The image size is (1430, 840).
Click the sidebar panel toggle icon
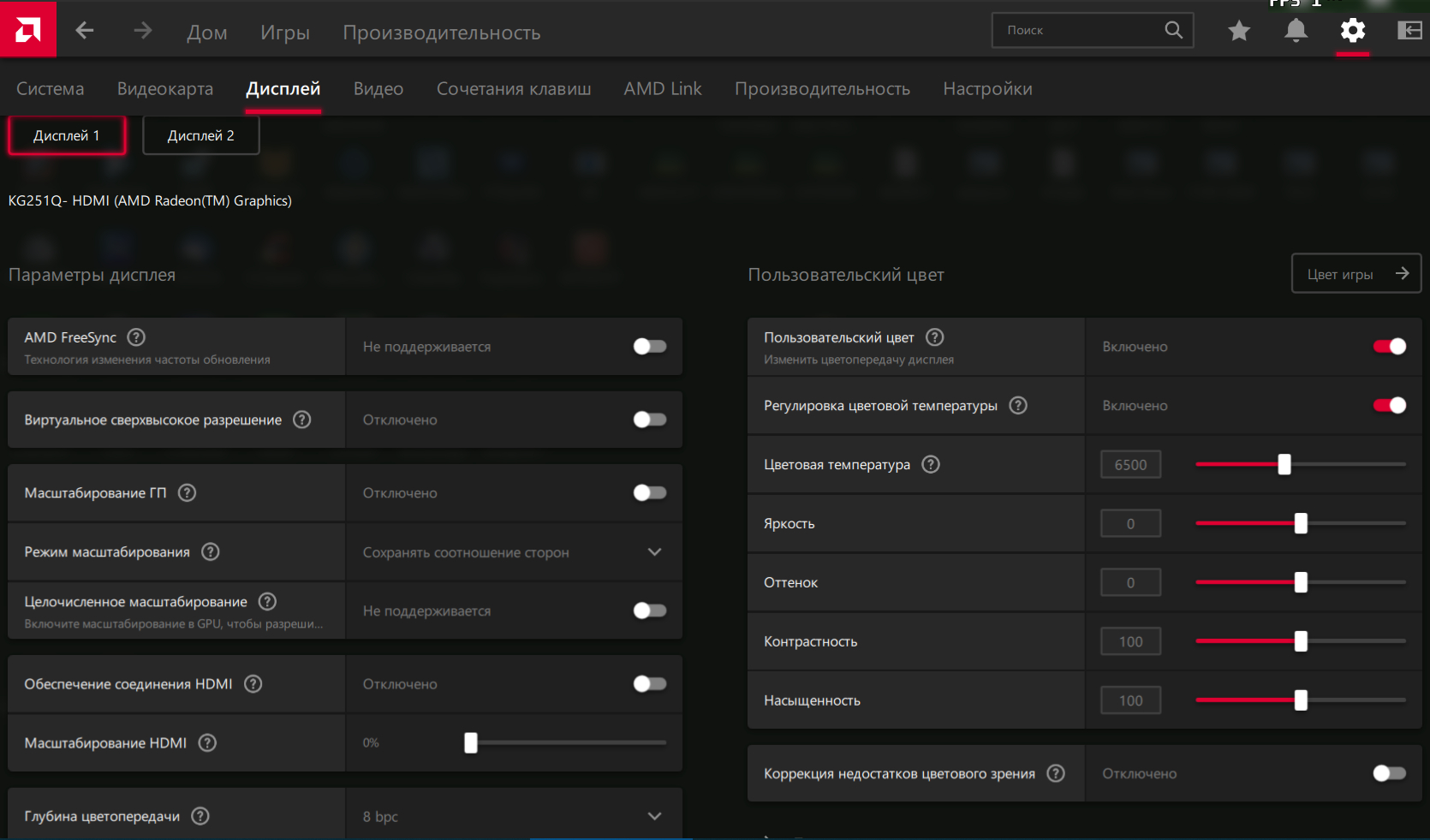(x=1409, y=31)
